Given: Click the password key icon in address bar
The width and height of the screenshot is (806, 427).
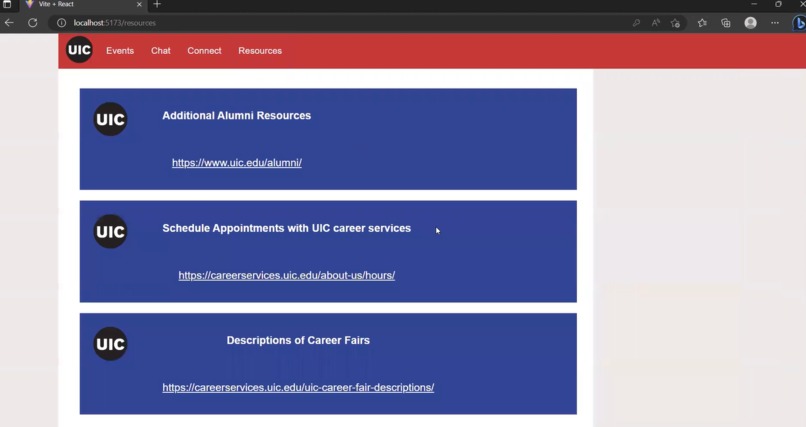Looking at the screenshot, I should pyautogui.click(x=636, y=23).
